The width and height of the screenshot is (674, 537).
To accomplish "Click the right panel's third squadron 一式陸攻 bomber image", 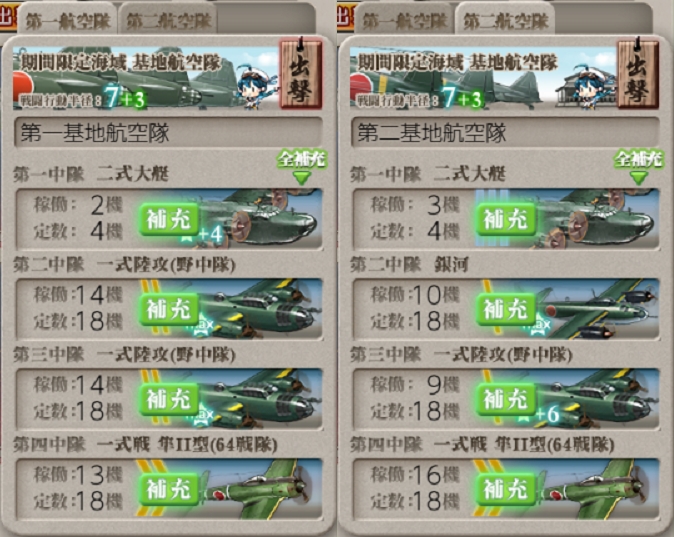I will click(x=597, y=399).
